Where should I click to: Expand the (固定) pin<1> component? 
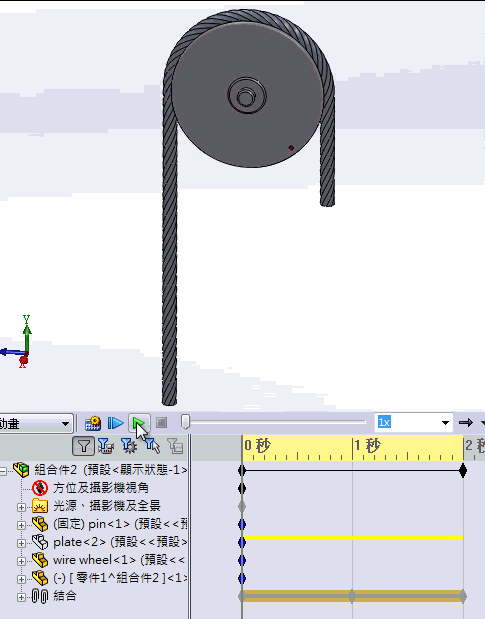[x=21, y=525]
